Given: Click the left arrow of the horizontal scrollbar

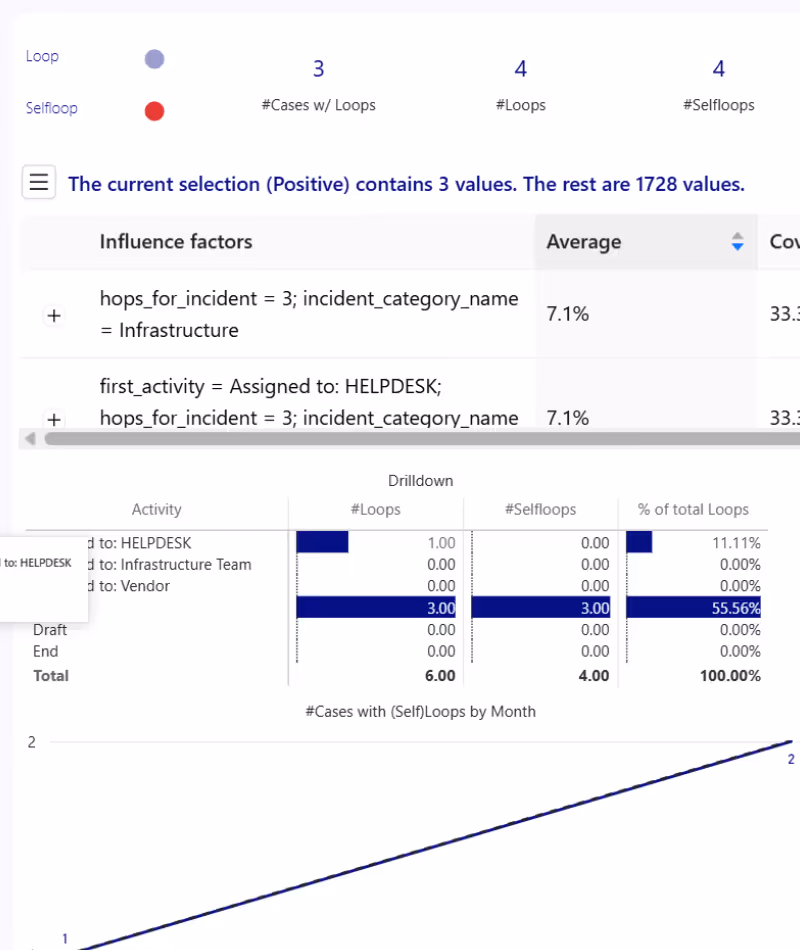Looking at the screenshot, I should [30, 438].
